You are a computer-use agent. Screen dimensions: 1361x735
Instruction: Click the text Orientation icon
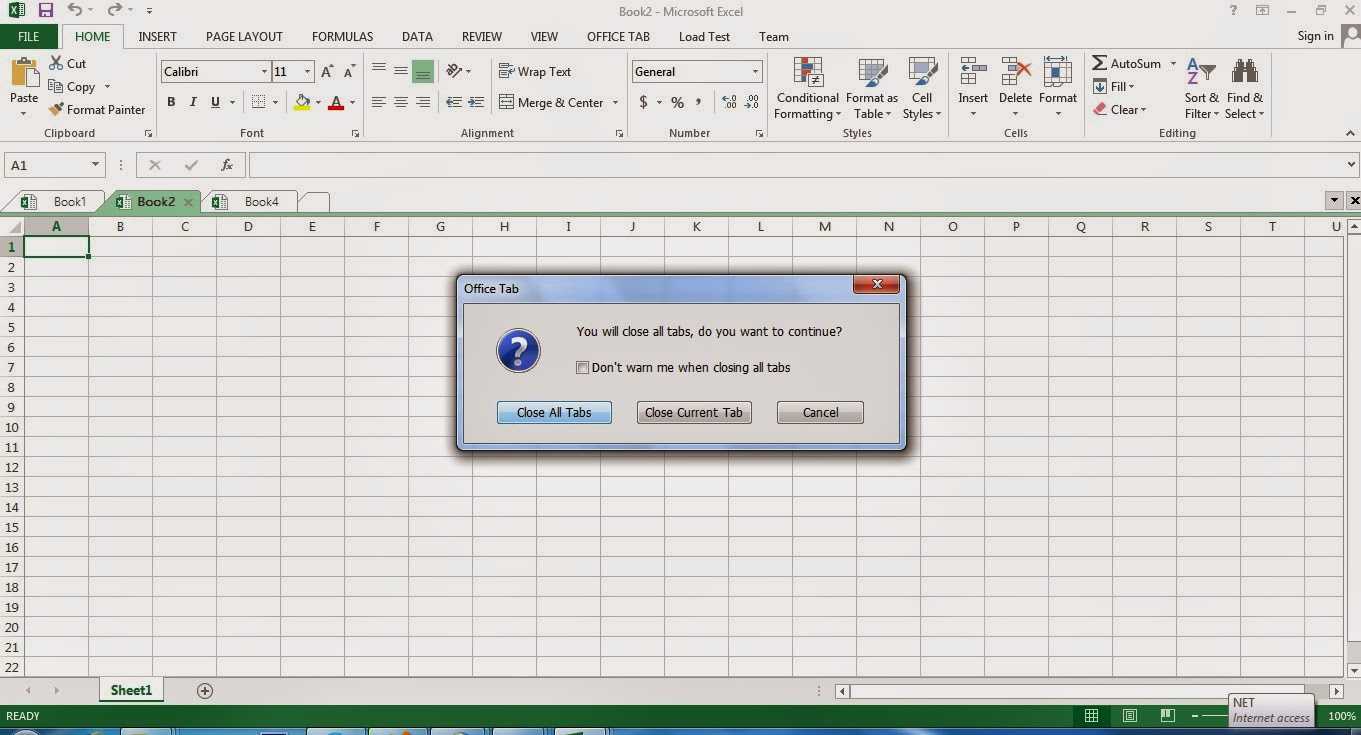[455, 71]
